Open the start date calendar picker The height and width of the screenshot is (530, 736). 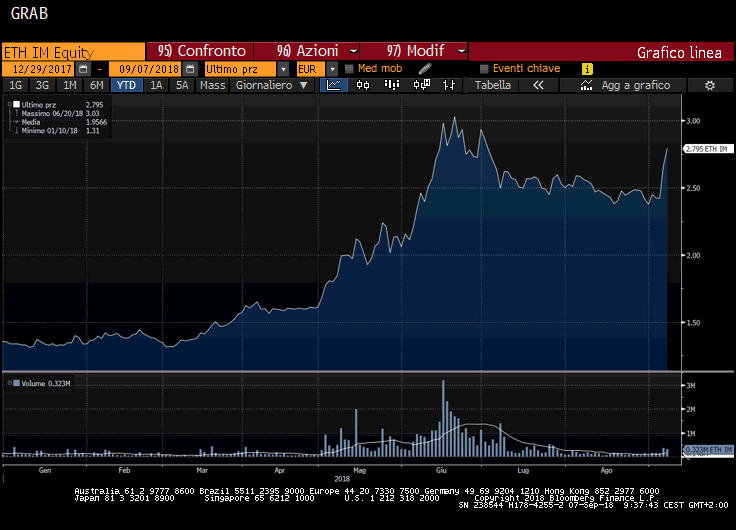[x=84, y=69]
